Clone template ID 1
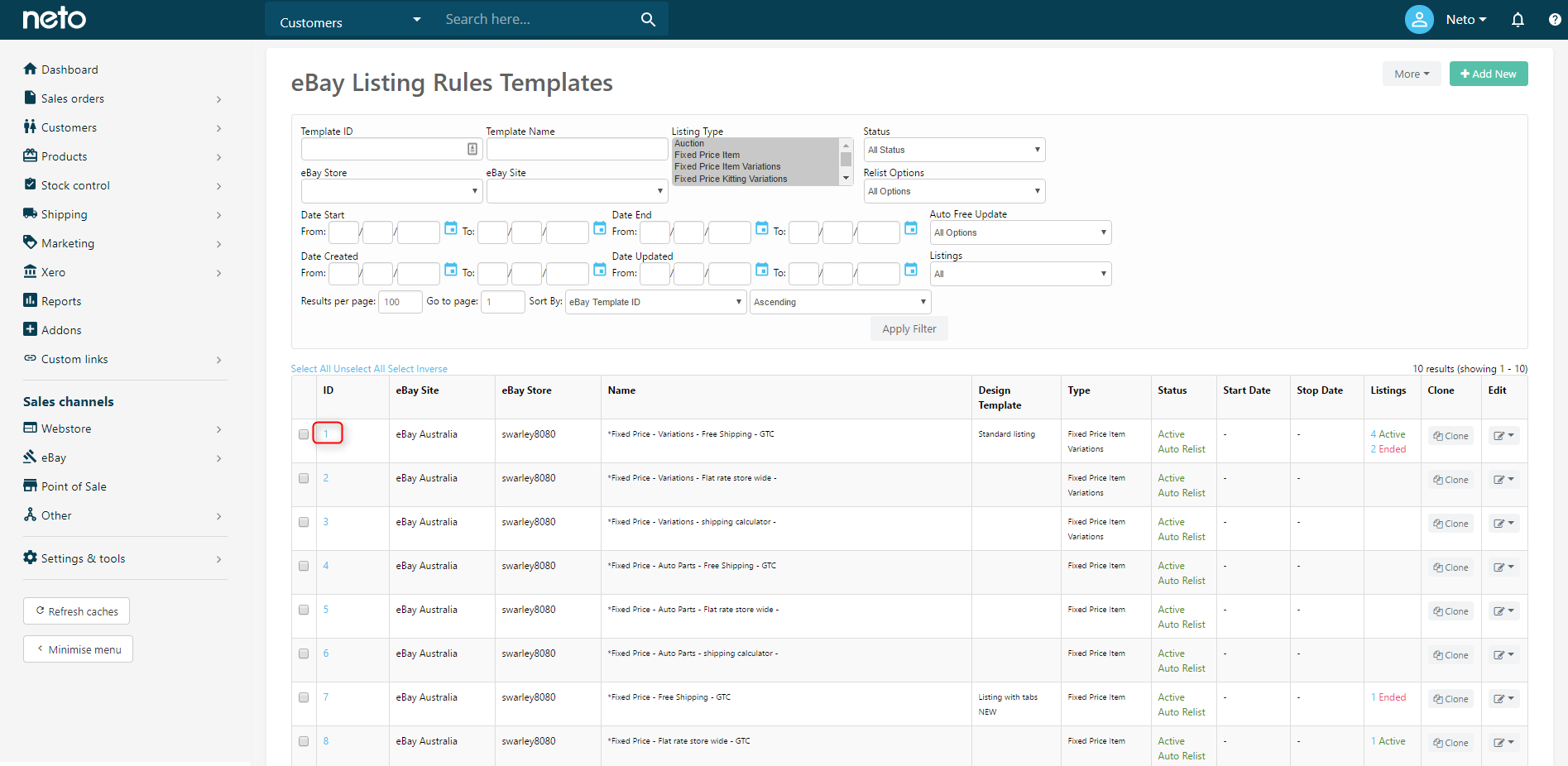1568x766 pixels. (1451, 436)
